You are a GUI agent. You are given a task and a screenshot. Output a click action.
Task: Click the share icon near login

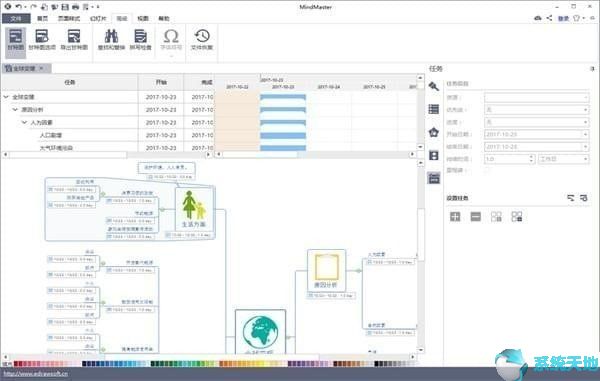click(x=549, y=18)
